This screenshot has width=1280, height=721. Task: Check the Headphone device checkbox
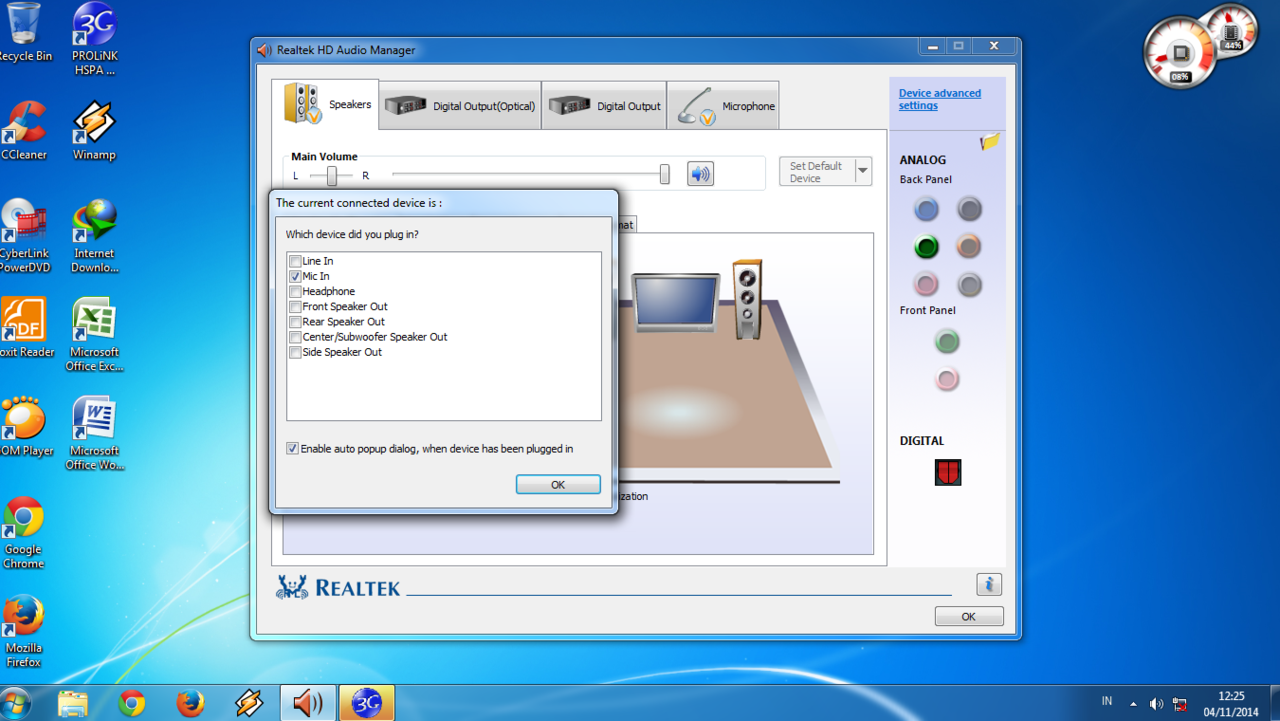[x=295, y=291]
